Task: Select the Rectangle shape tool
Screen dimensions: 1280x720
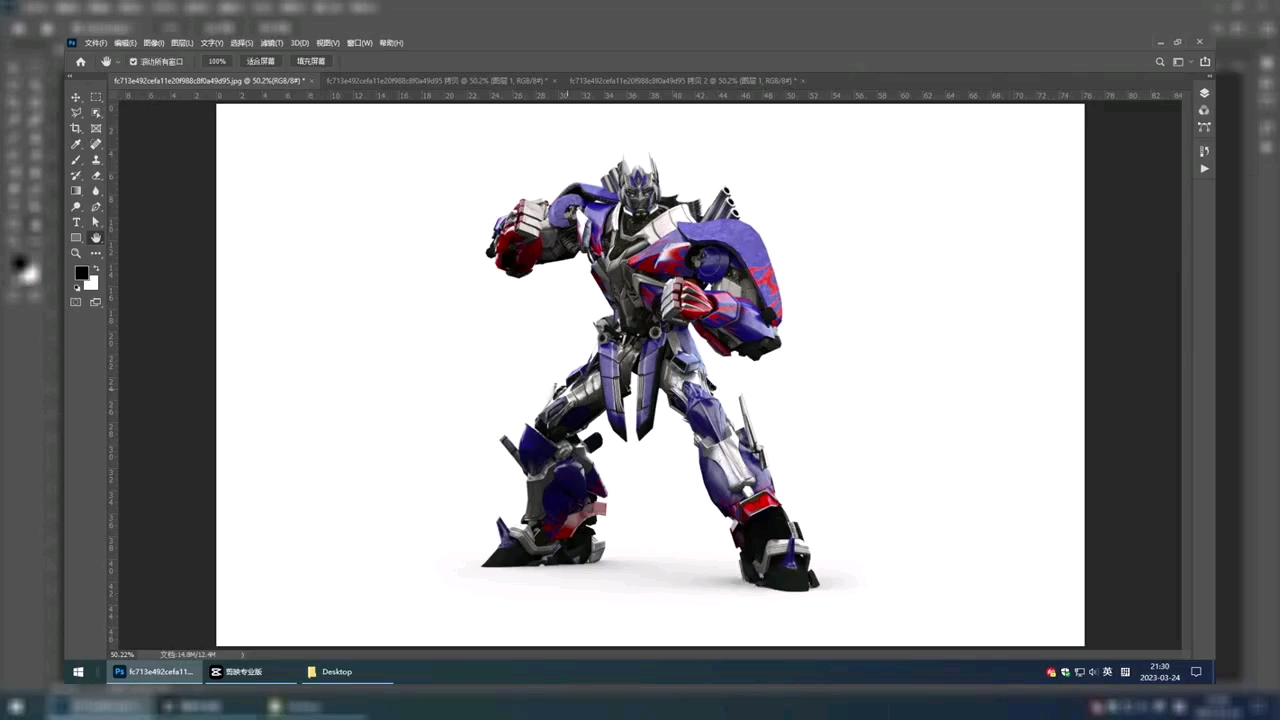Action: tap(76, 238)
